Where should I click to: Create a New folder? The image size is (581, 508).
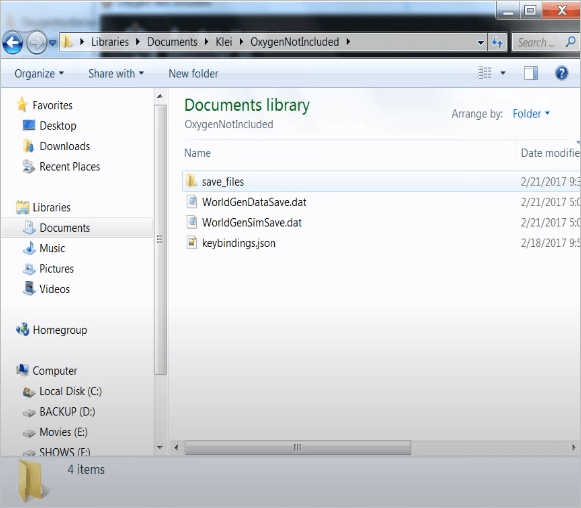pos(193,73)
